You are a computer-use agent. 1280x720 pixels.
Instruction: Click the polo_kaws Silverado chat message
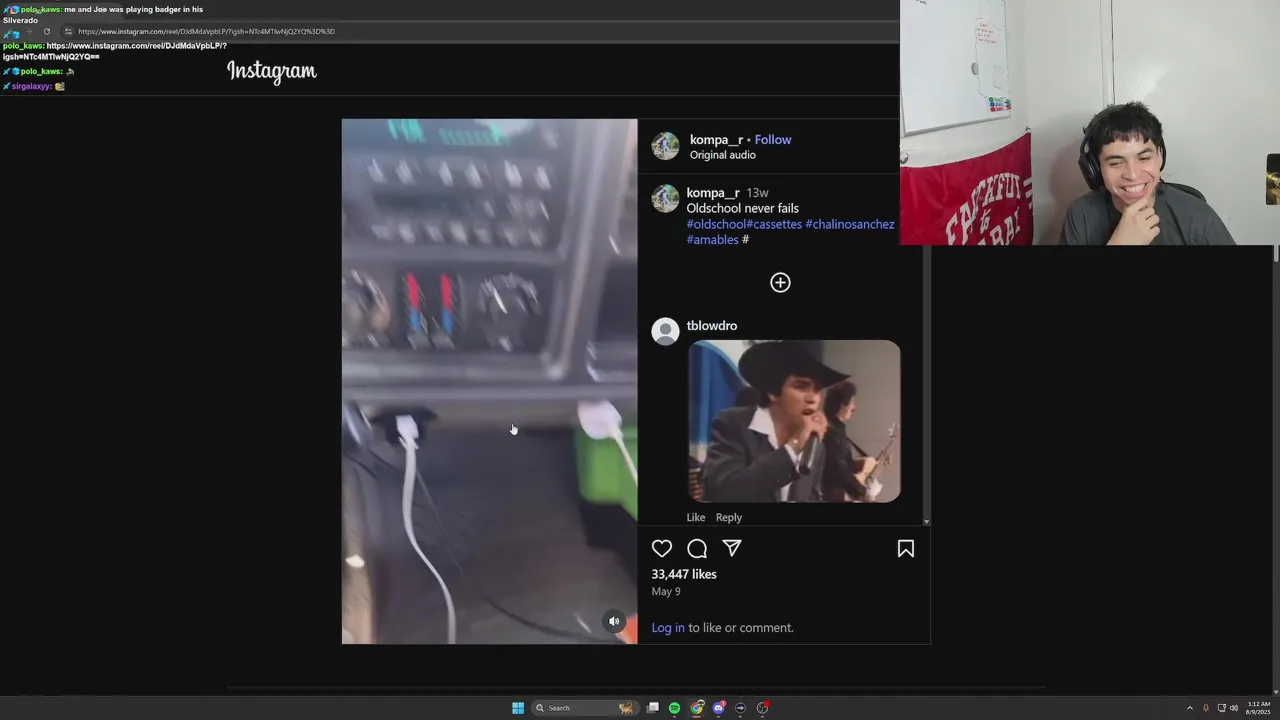tap(104, 15)
